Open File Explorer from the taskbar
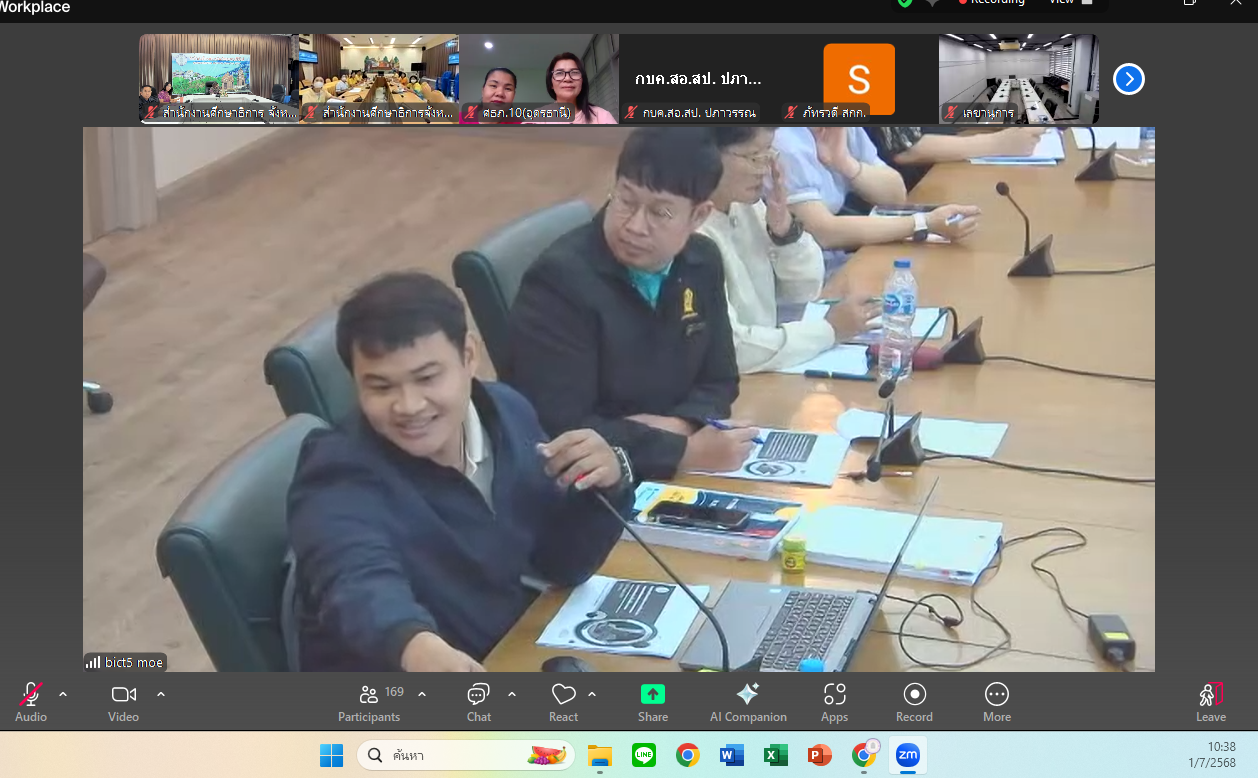Screen dimensions: 1258x778 pos(600,755)
